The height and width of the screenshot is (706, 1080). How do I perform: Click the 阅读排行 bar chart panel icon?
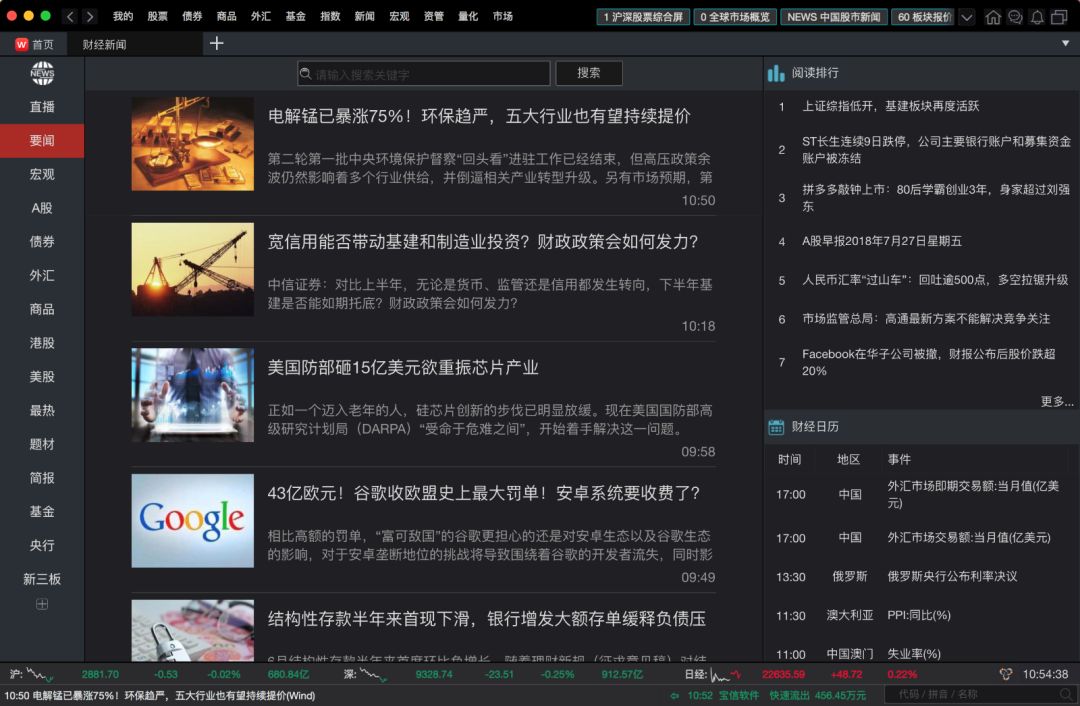[x=778, y=73]
